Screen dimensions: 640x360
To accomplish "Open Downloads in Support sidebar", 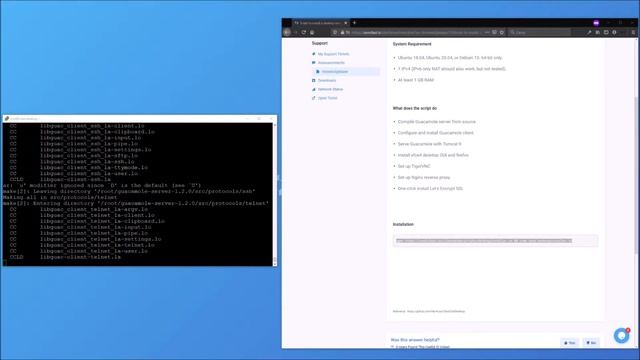I will 327,80.
